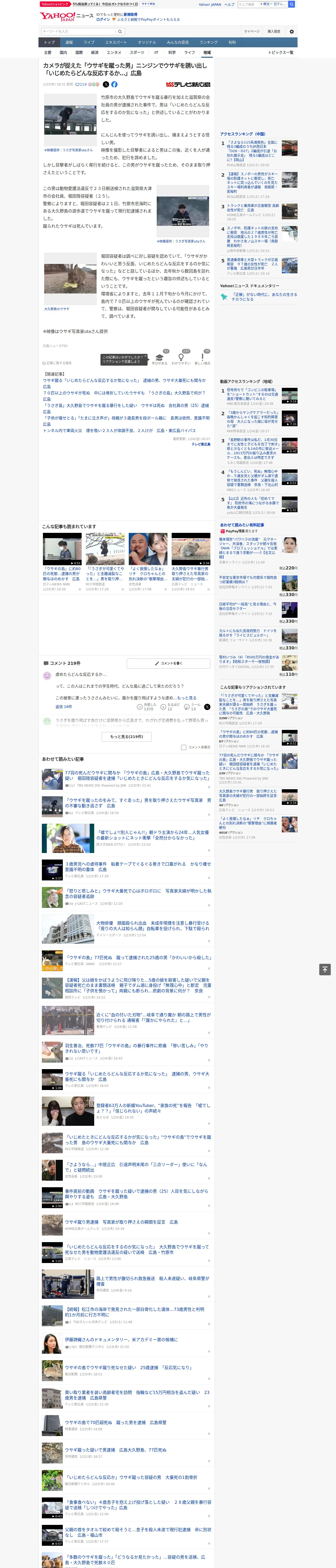Open the エンタメ category tab
336x1568 pixels.
point(114,52)
